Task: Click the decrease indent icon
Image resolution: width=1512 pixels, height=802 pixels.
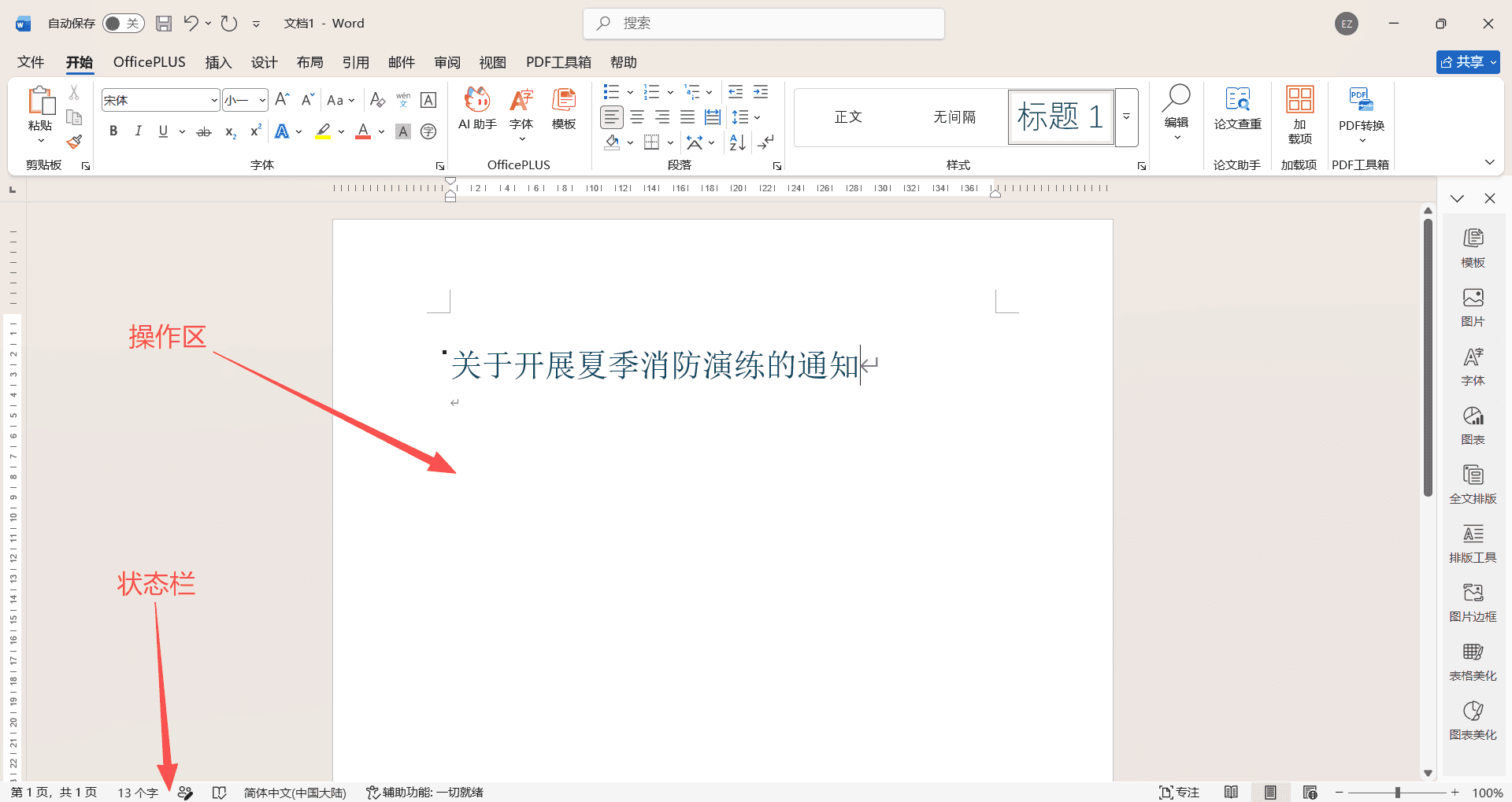Action: click(x=736, y=92)
